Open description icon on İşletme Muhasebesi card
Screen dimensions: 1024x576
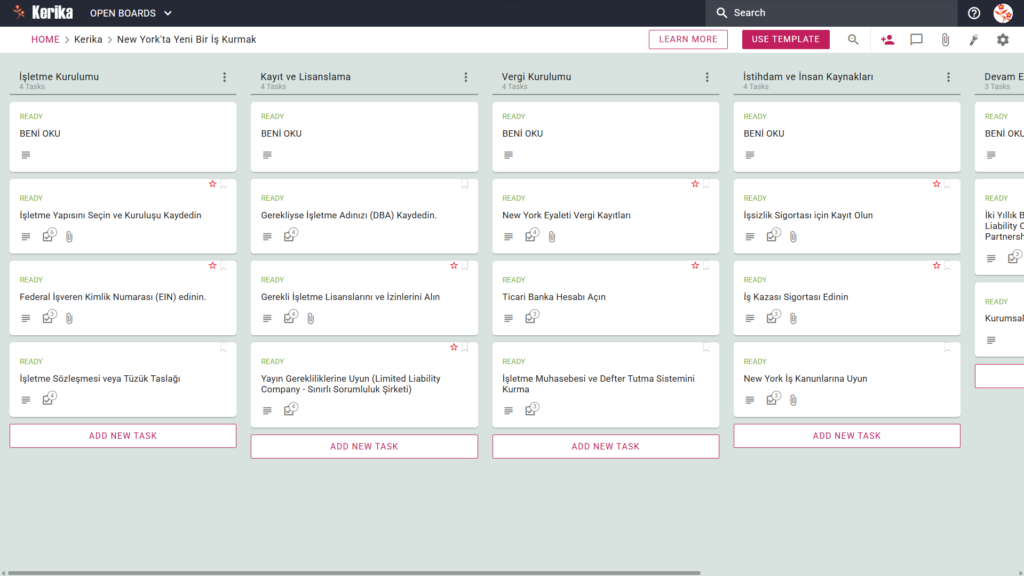coord(508,410)
